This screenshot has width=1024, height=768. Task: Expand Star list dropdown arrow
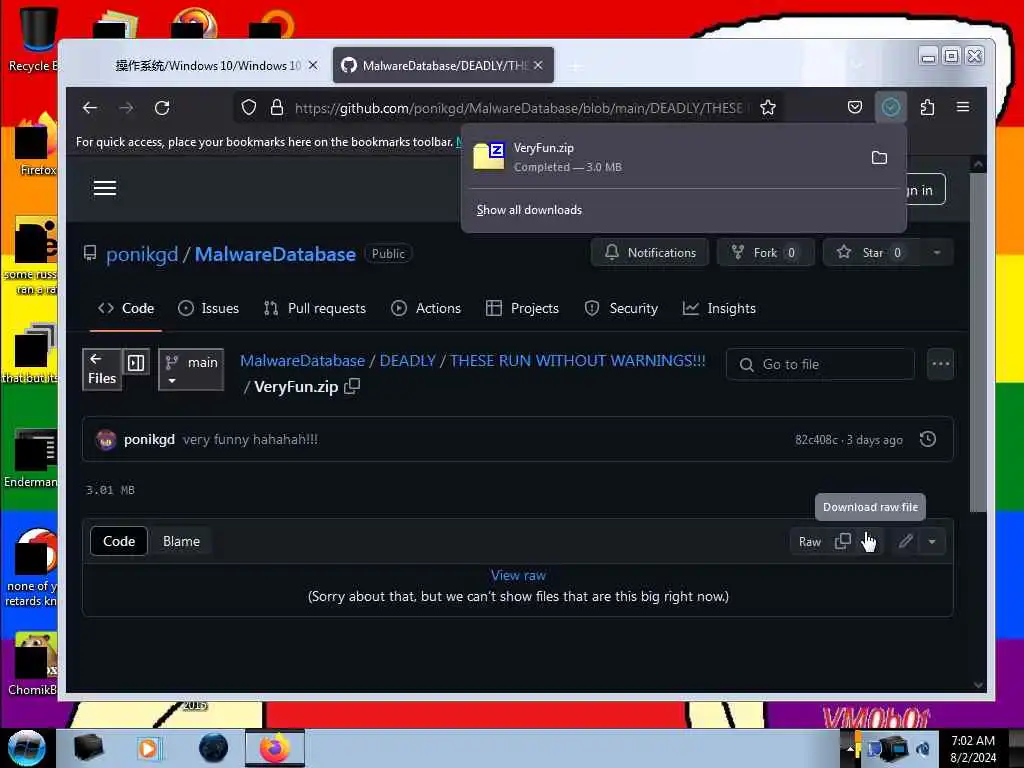[x=937, y=253]
